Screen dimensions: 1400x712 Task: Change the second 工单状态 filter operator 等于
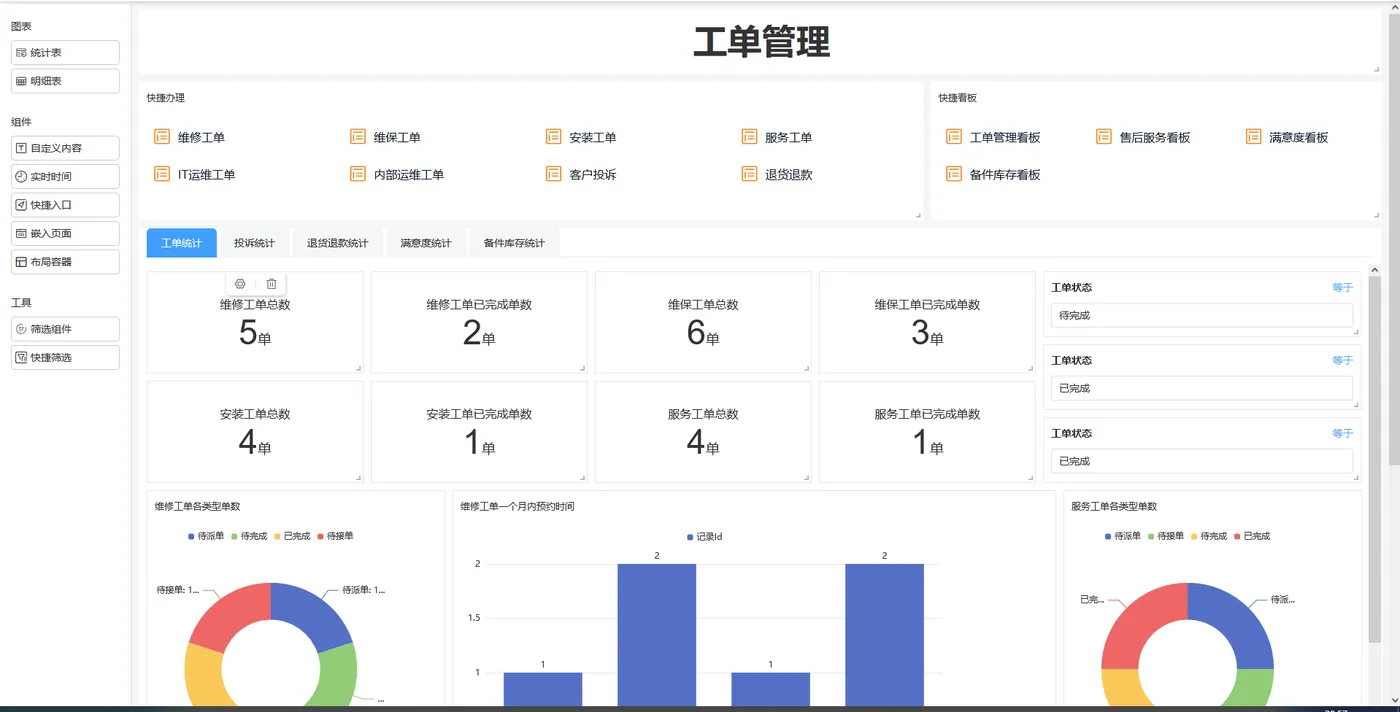pos(1342,360)
